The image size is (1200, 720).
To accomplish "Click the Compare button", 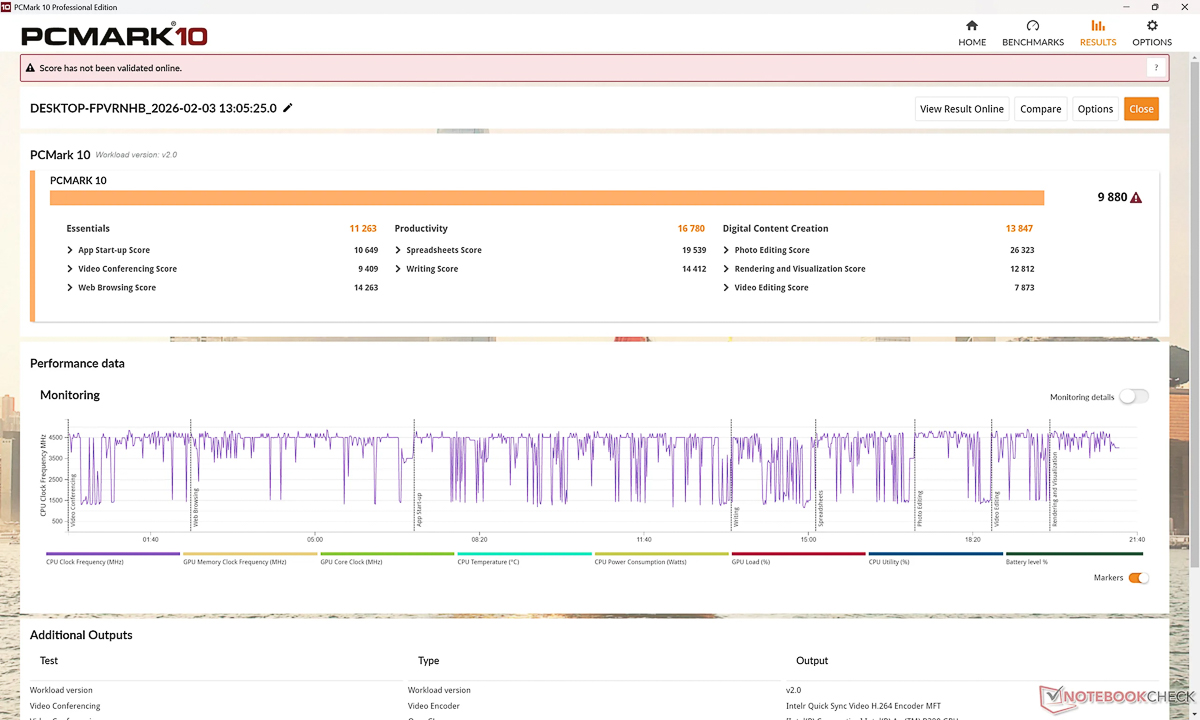I will tap(1040, 109).
